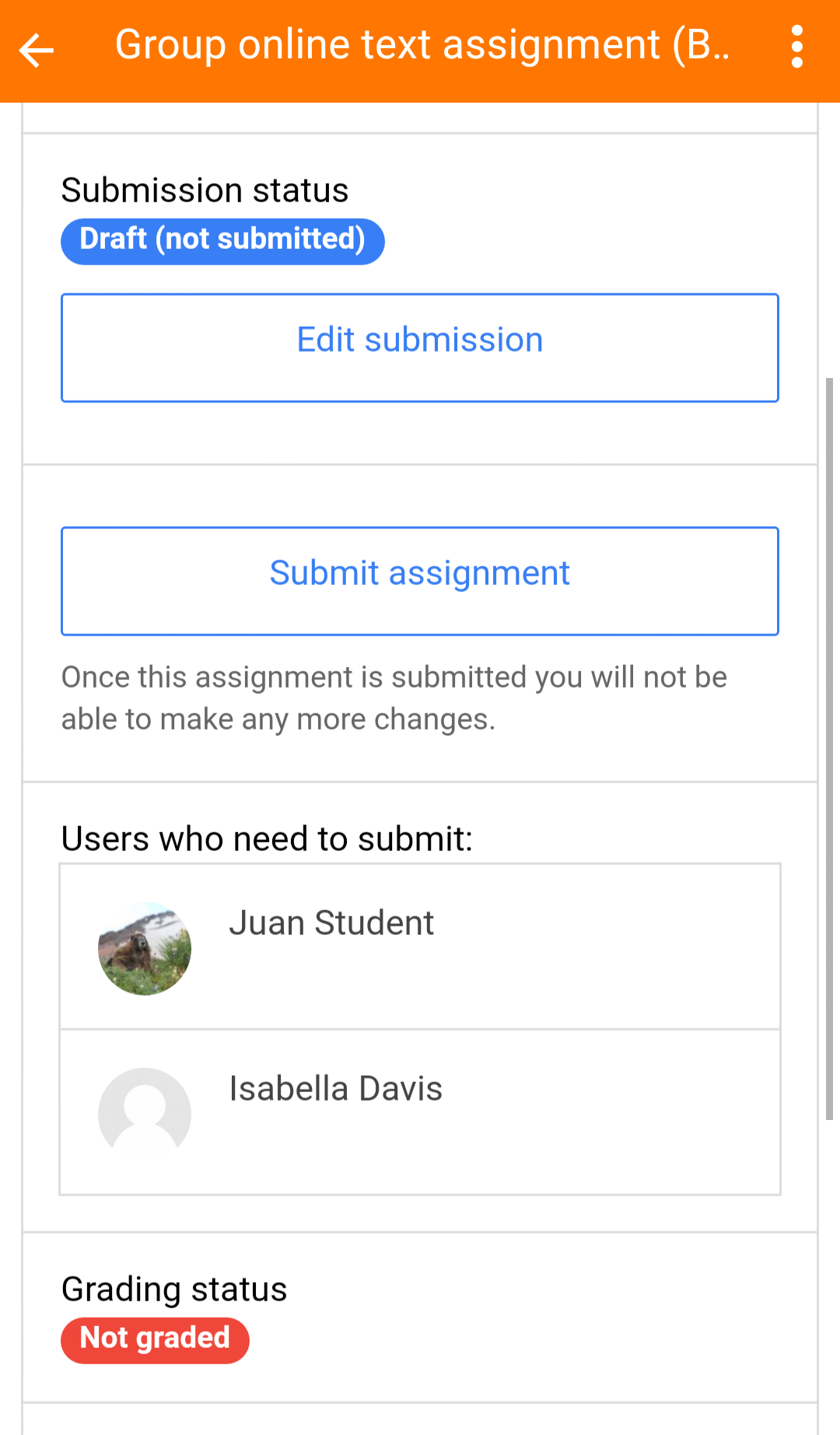
Task: Open Isabella Davis's name link
Action: coord(335,1089)
